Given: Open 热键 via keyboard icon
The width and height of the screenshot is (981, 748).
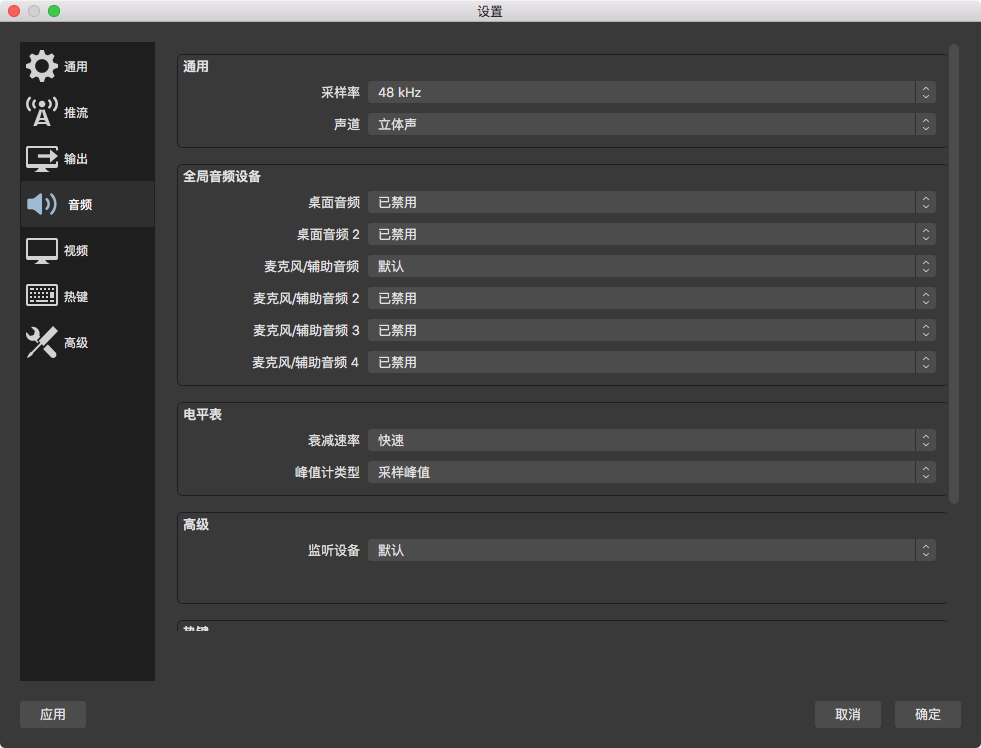Looking at the screenshot, I should tap(42, 296).
